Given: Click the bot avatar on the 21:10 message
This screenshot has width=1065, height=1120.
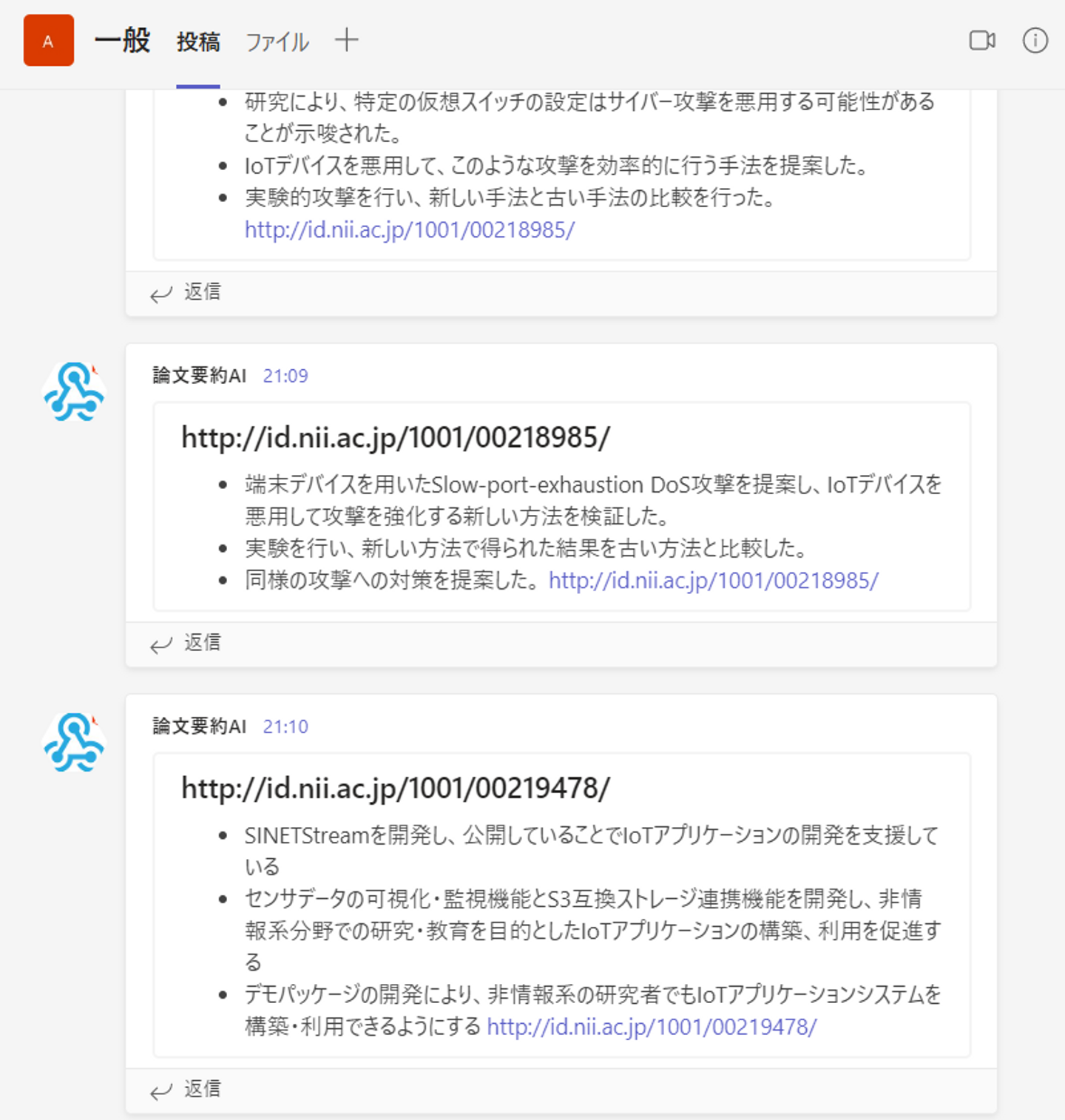Looking at the screenshot, I should pos(73,742).
